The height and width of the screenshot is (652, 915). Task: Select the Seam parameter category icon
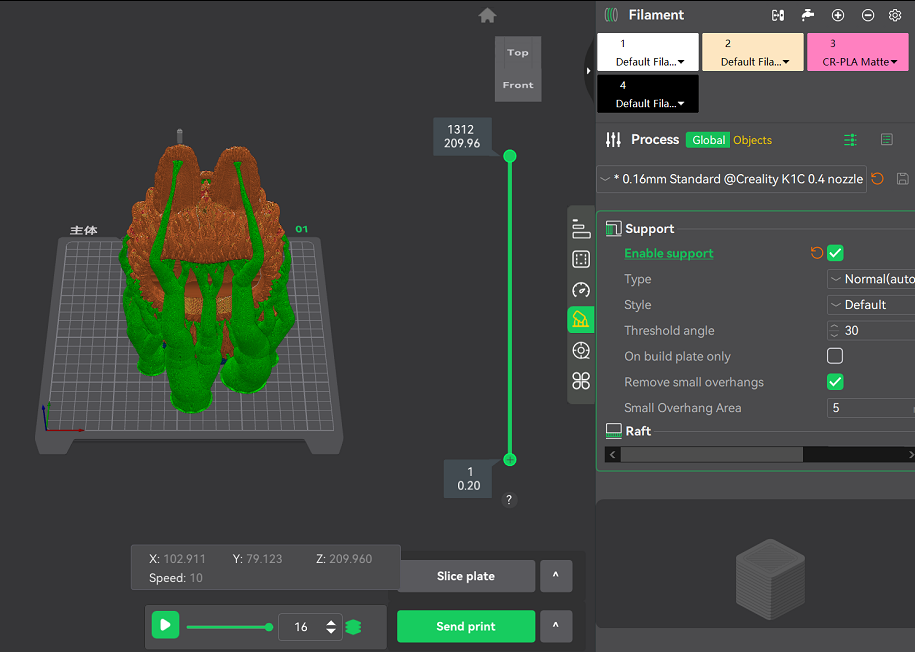[x=580, y=350]
